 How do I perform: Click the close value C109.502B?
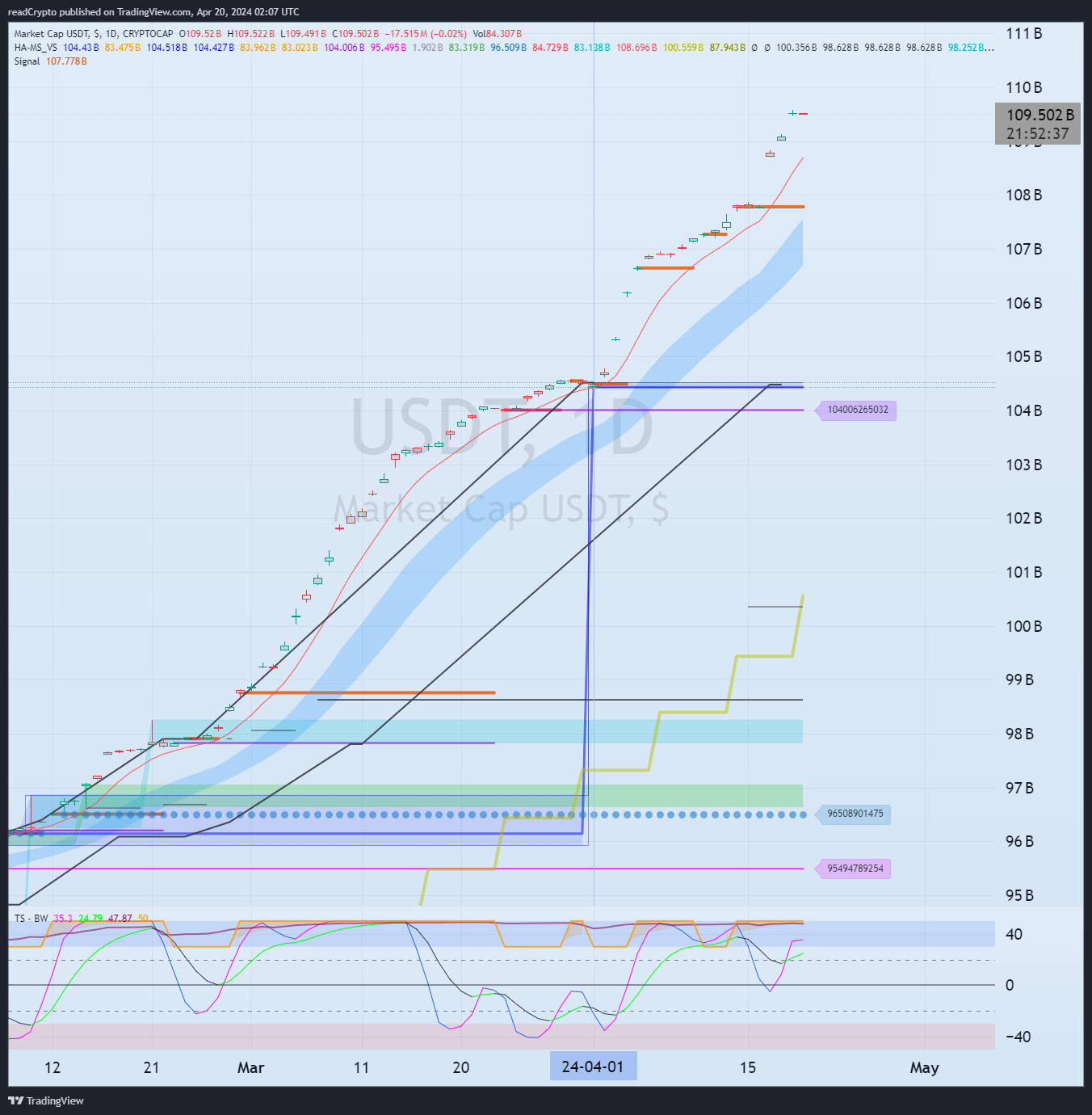point(355,34)
